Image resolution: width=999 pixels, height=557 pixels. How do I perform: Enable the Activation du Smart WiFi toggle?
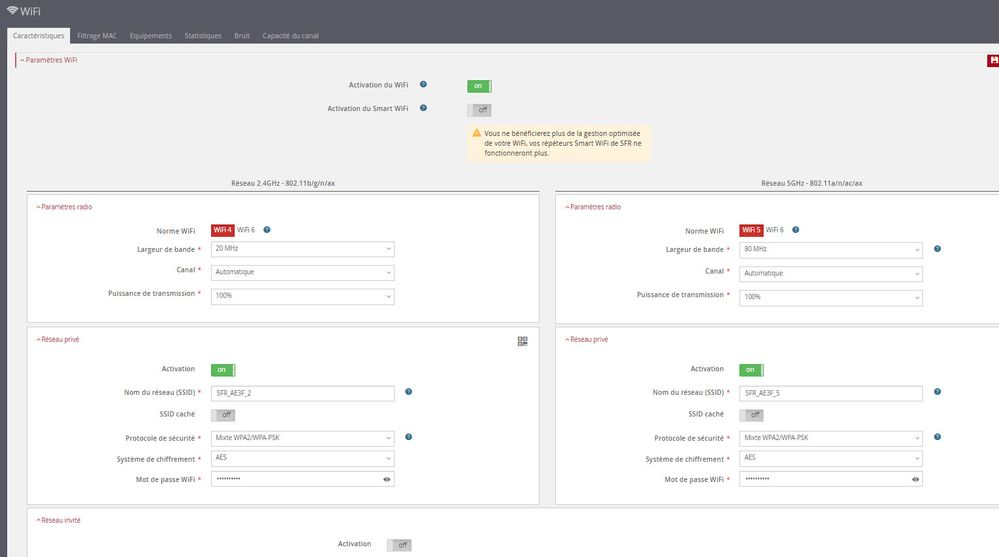[x=479, y=110]
